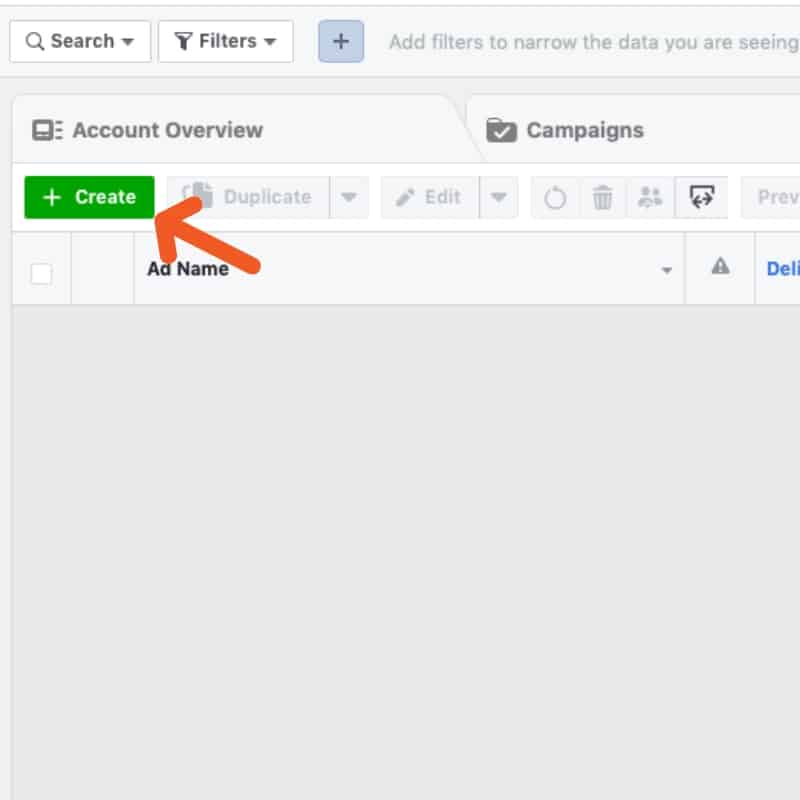Click the circular revert icon

point(555,197)
